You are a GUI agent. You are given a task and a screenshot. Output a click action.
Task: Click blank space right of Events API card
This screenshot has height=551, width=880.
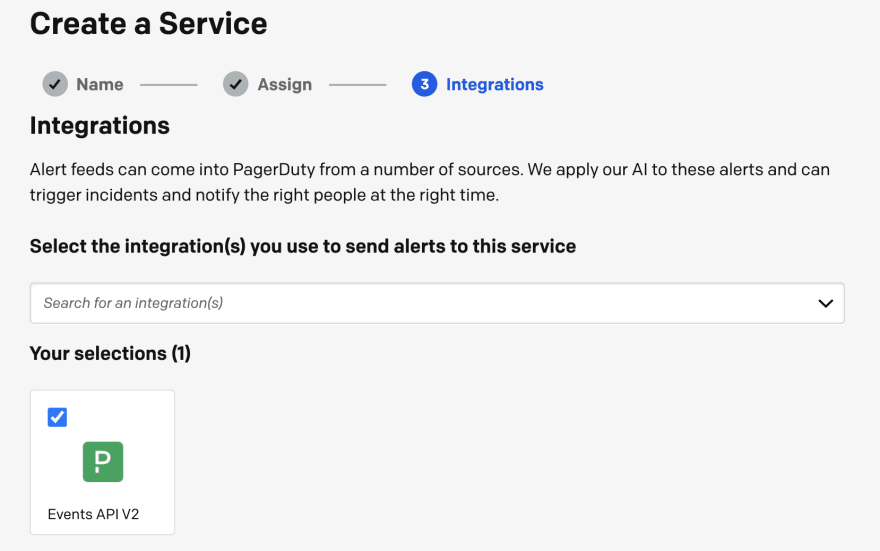pos(500,462)
